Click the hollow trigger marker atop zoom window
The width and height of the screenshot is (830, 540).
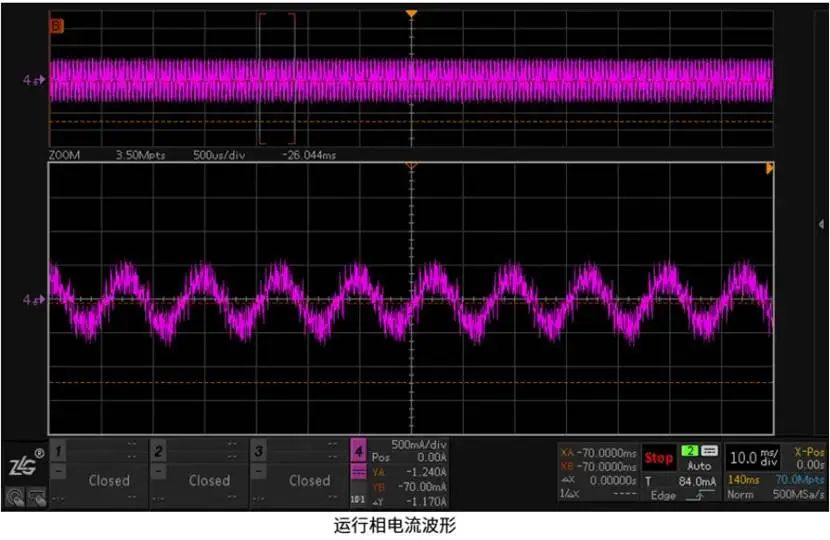coord(411,166)
